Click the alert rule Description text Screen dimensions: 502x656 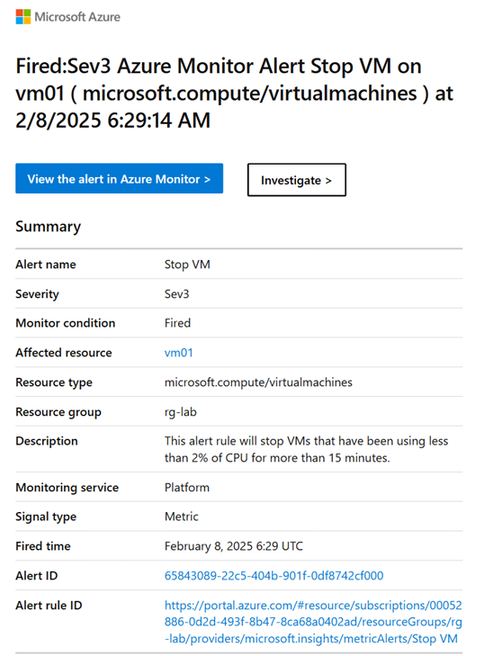[x=306, y=449]
